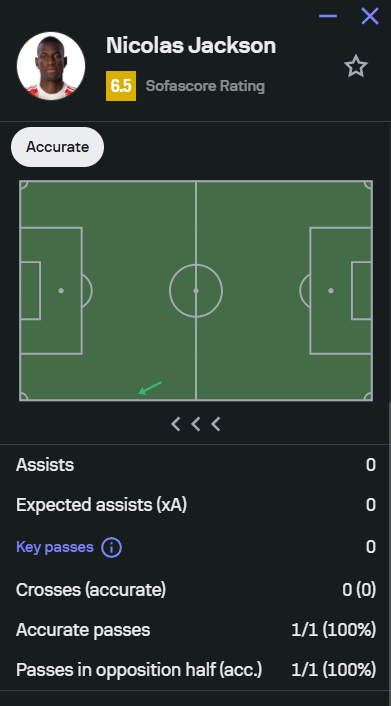Click the vertical scrollbar on right edge
The width and height of the screenshot is (391, 706).
[389, 554]
